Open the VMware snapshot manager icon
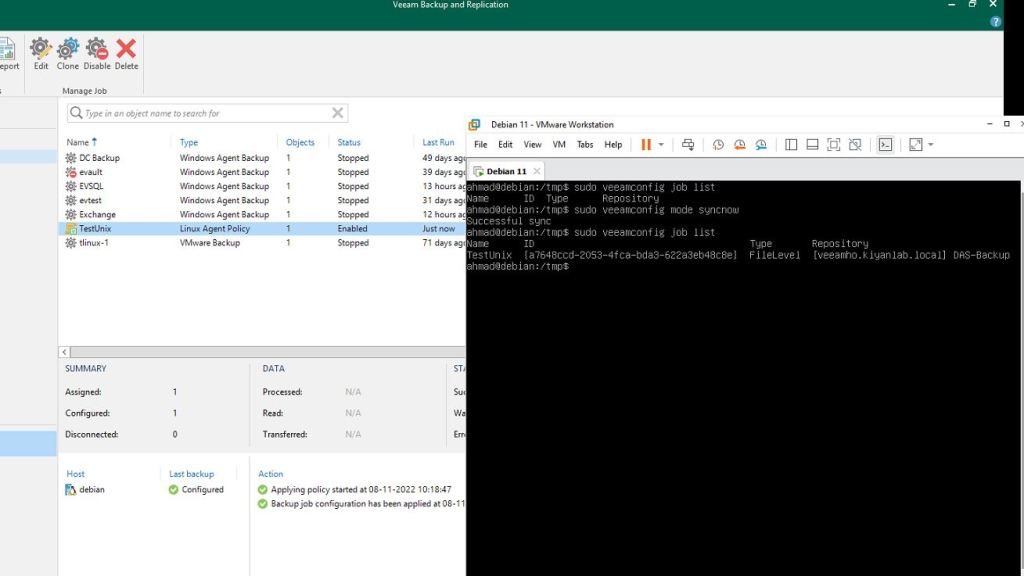The width and height of the screenshot is (1024, 576). pos(762,145)
